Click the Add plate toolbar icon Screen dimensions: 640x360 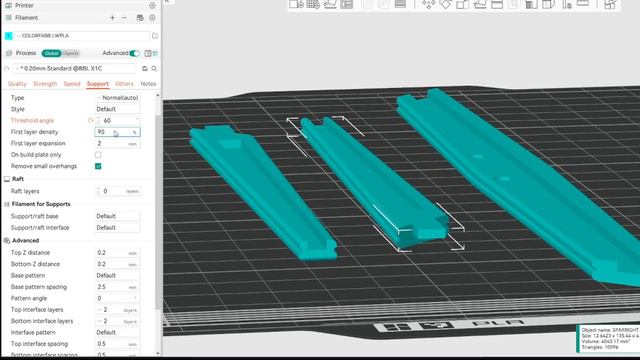coord(313,4)
